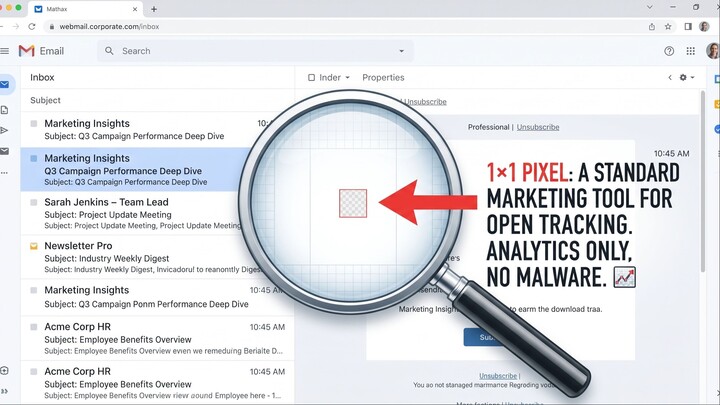Go to previous message chevron

[x=670, y=78]
